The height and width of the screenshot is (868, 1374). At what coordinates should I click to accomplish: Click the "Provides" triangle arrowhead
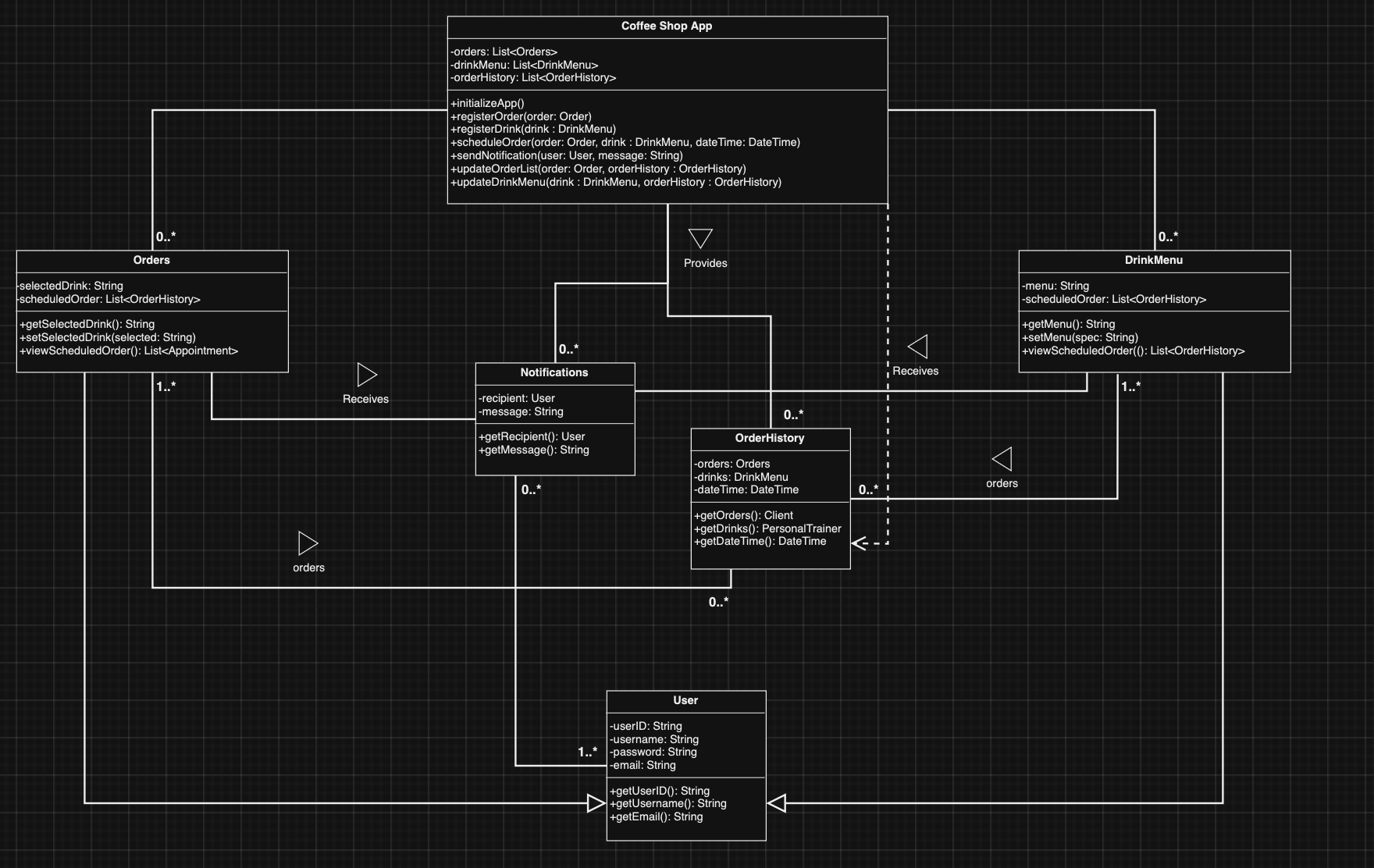699,239
